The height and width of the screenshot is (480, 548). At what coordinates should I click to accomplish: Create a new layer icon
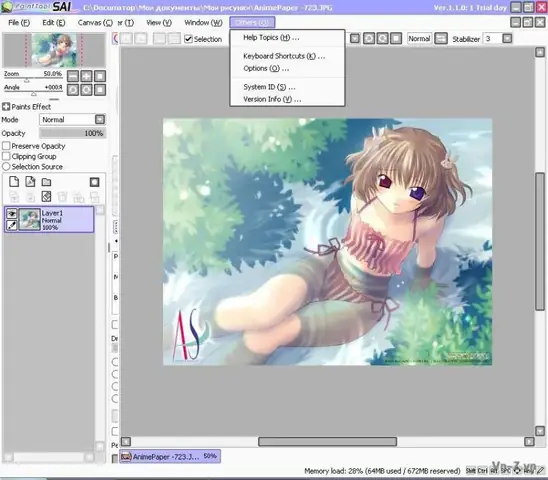(x=14, y=182)
